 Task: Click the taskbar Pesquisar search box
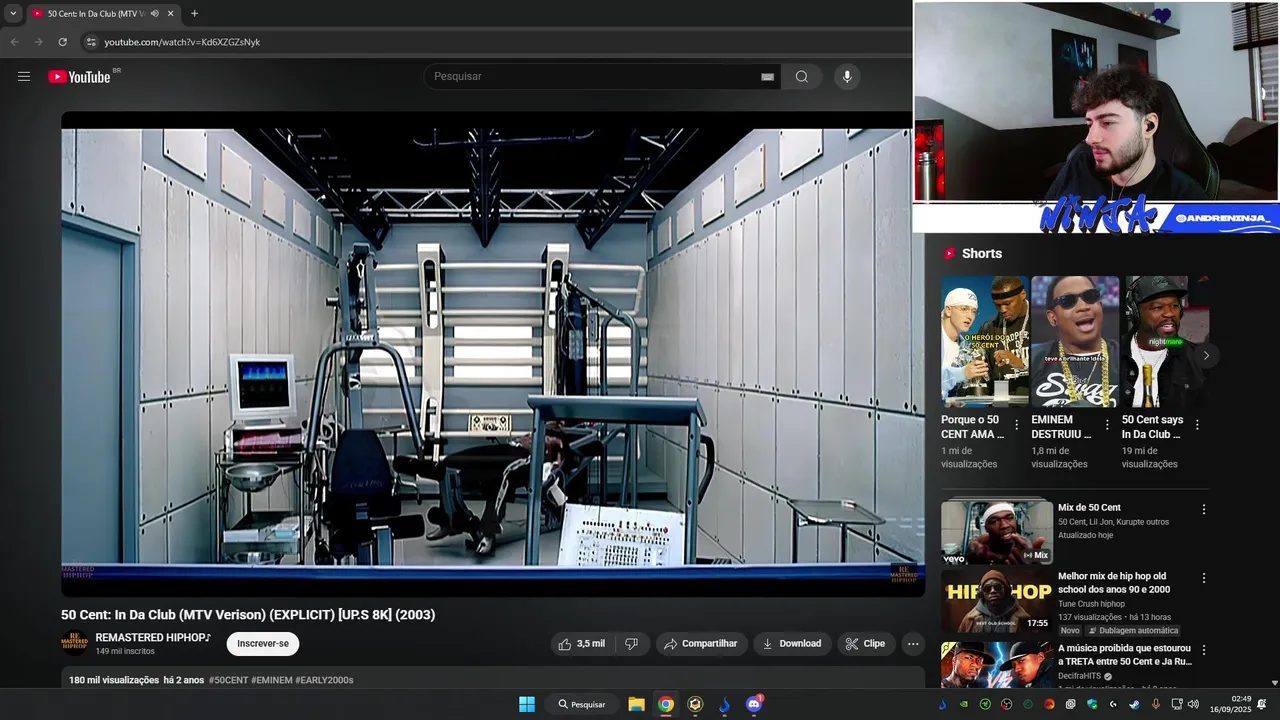coord(582,704)
